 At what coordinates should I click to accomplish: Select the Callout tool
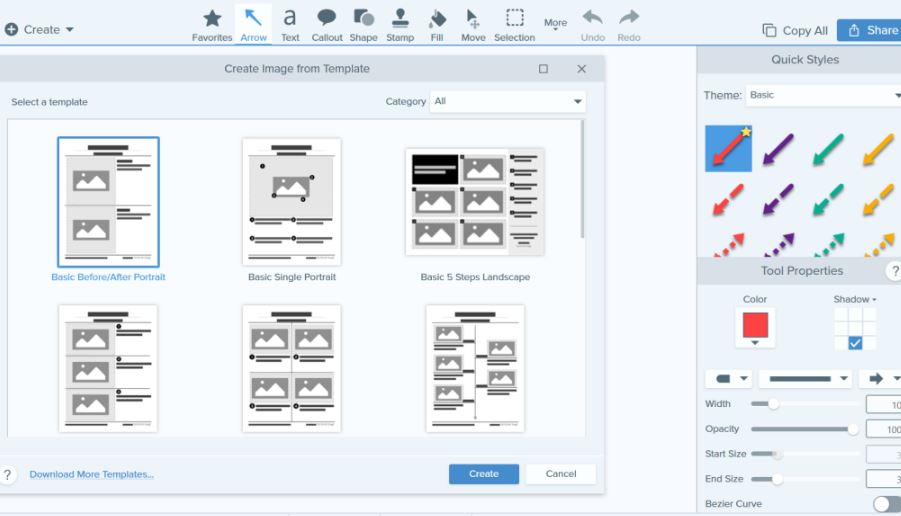[x=327, y=26]
